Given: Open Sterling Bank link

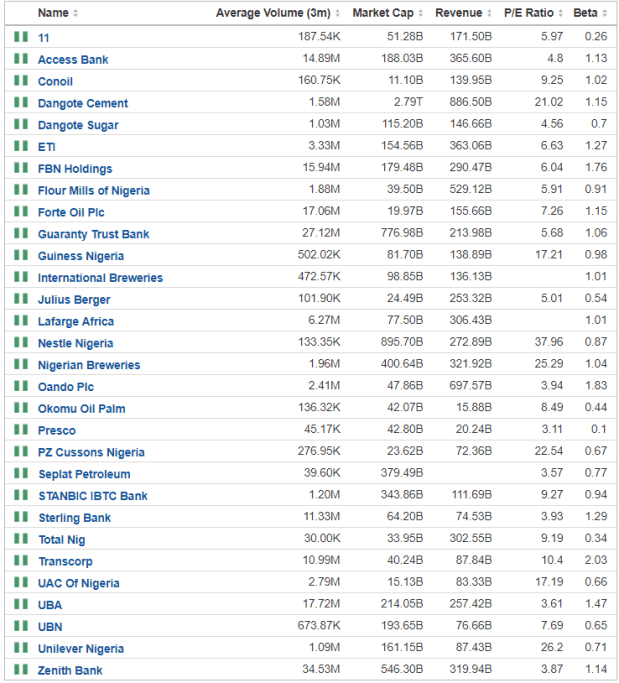Looking at the screenshot, I should 74,518.
